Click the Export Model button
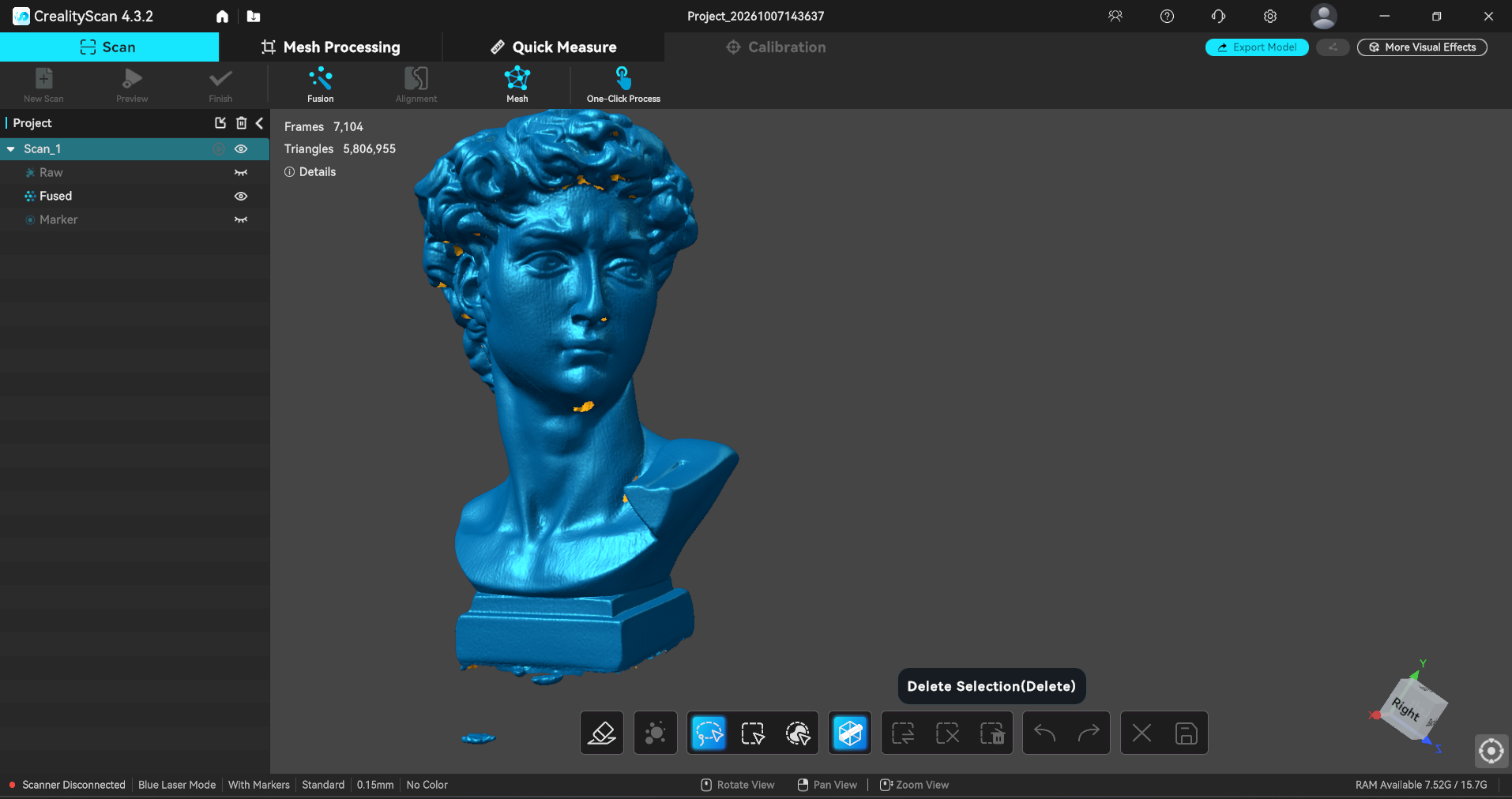1512x799 pixels. click(1257, 47)
